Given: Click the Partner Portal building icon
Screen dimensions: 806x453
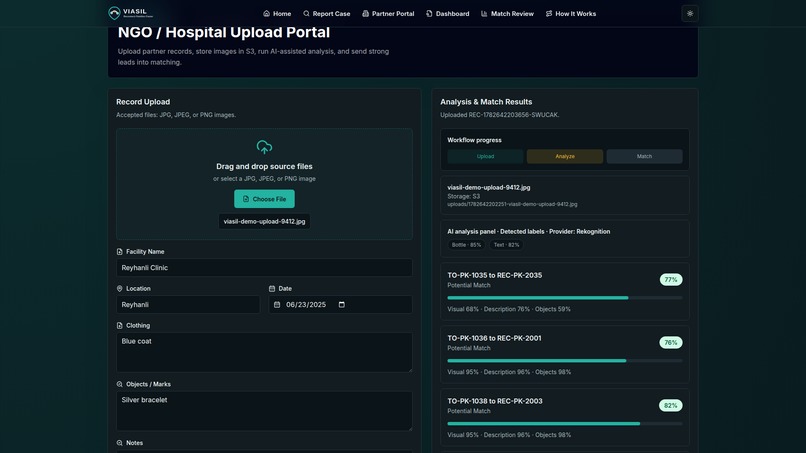Looking at the screenshot, I should tap(365, 14).
